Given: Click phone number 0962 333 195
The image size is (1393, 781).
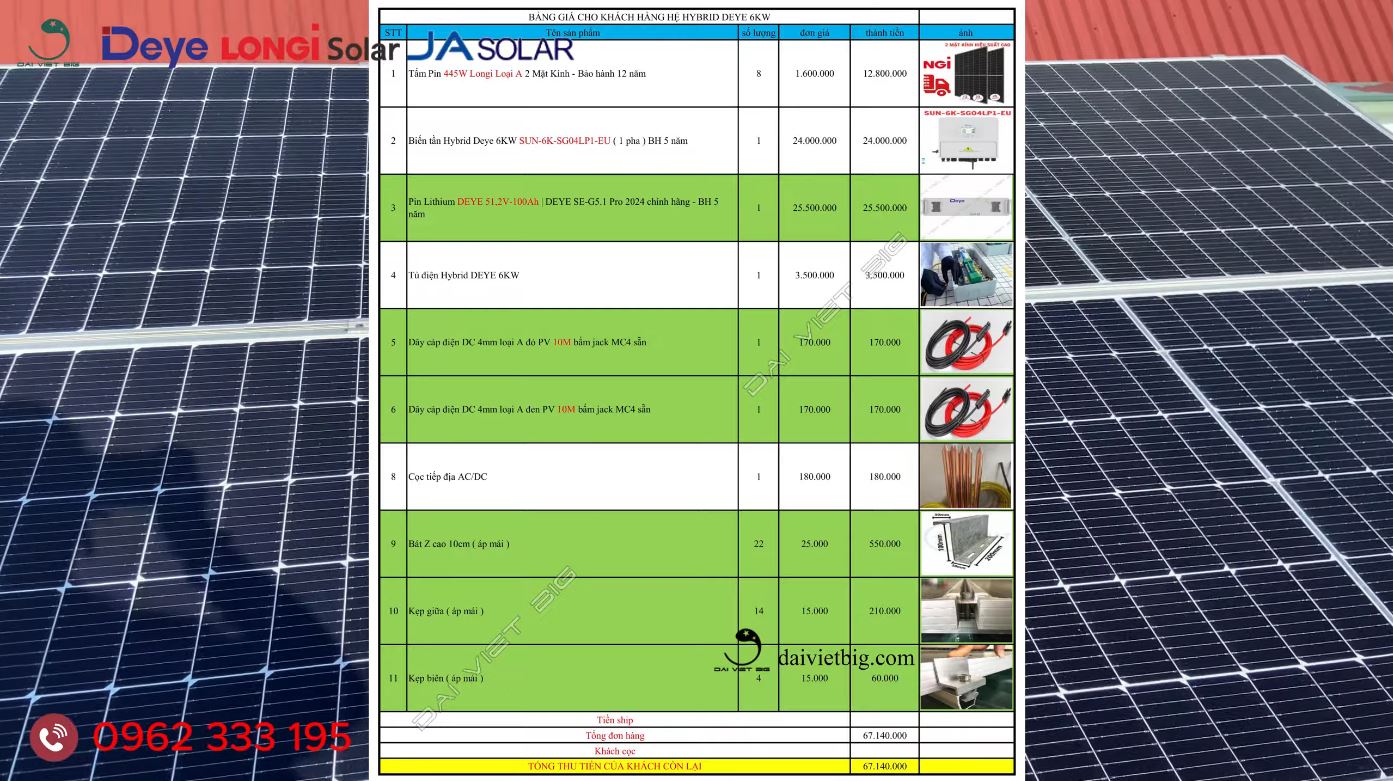Looking at the screenshot, I should point(222,738).
